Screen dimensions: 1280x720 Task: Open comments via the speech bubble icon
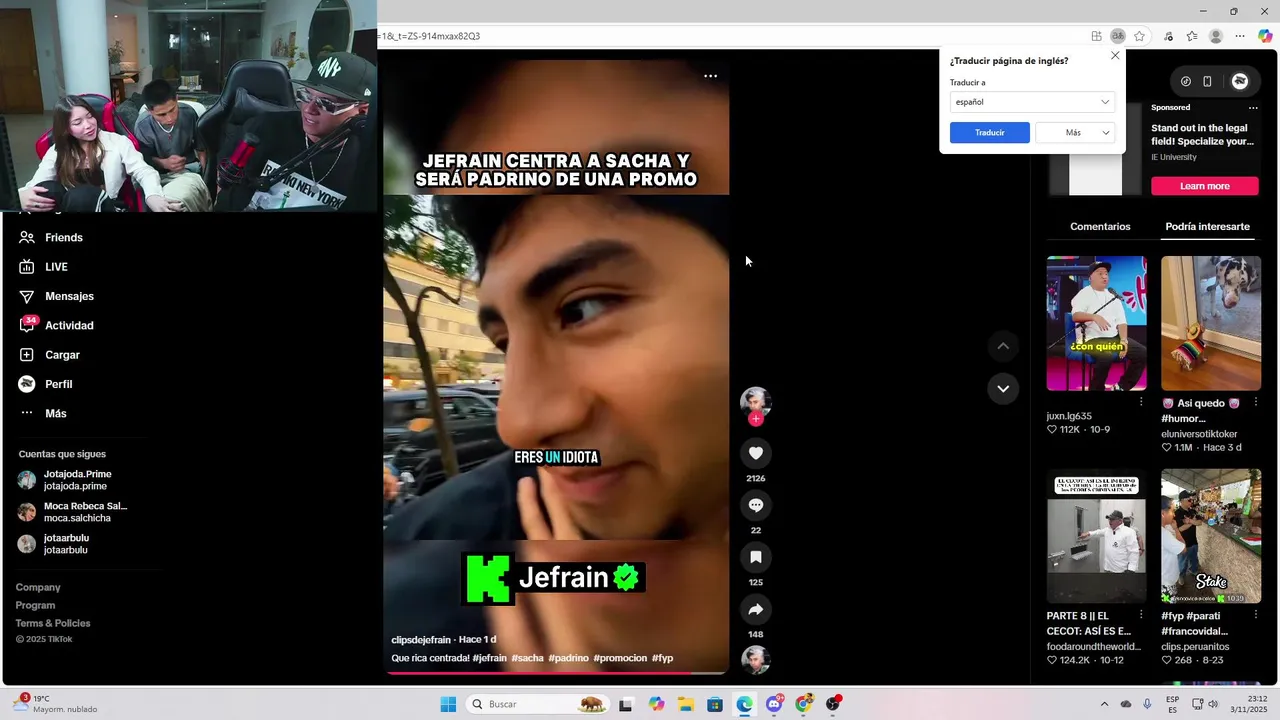(x=756, y=505)
